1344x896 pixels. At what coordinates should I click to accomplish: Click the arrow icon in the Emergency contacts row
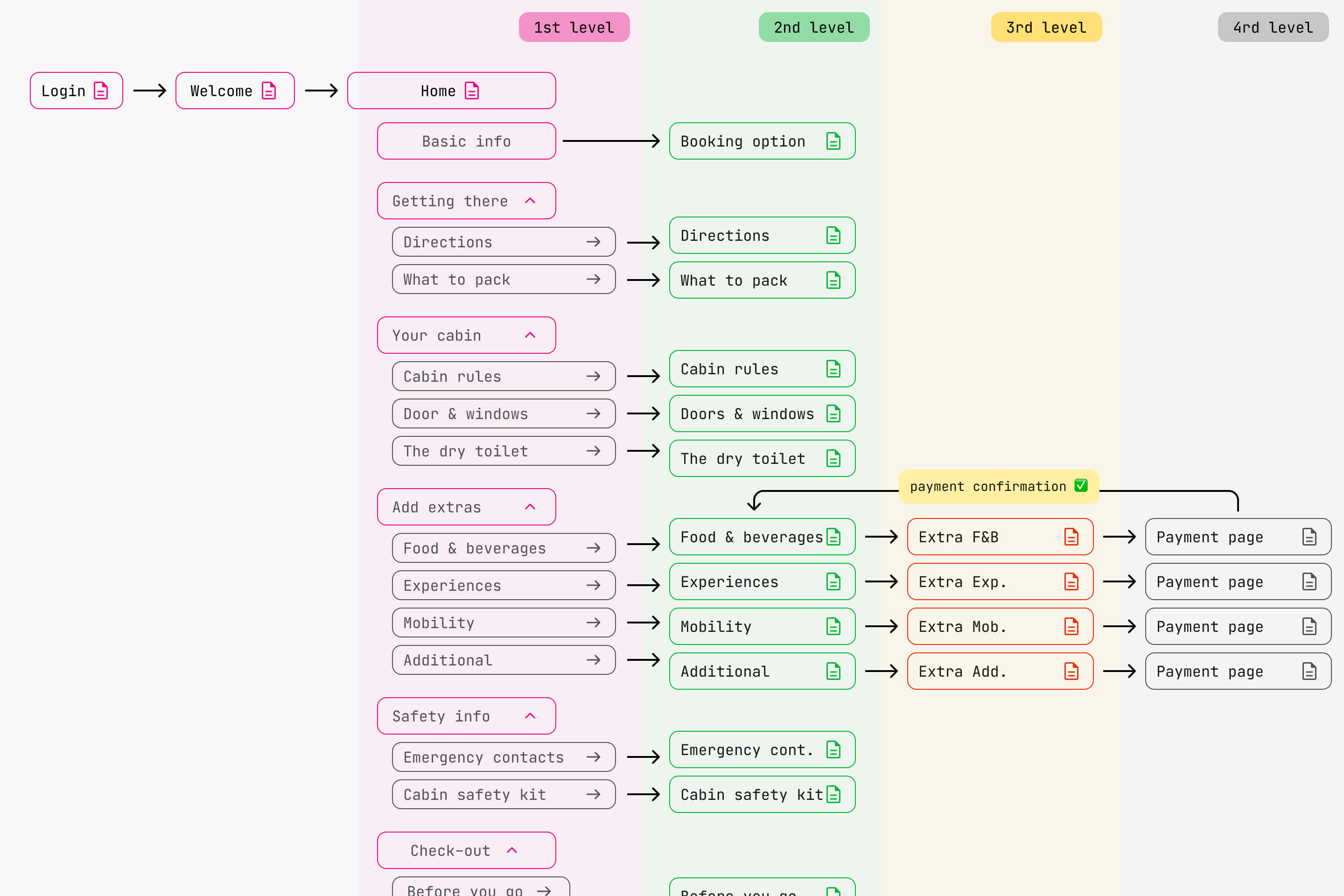pyautogui.click(x=593, y=757)
